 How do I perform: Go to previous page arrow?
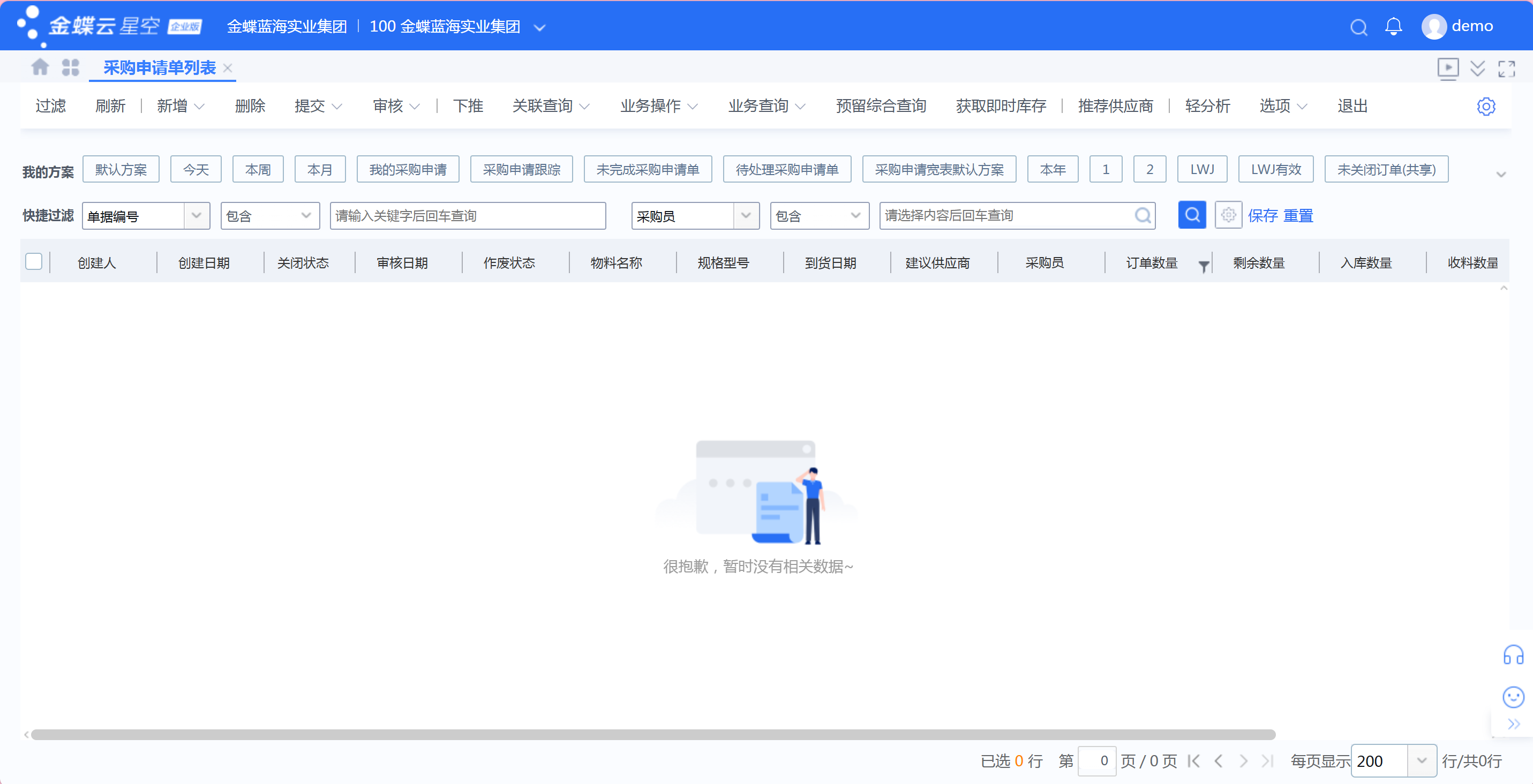pyautogui.click(x=1218, y=761)
